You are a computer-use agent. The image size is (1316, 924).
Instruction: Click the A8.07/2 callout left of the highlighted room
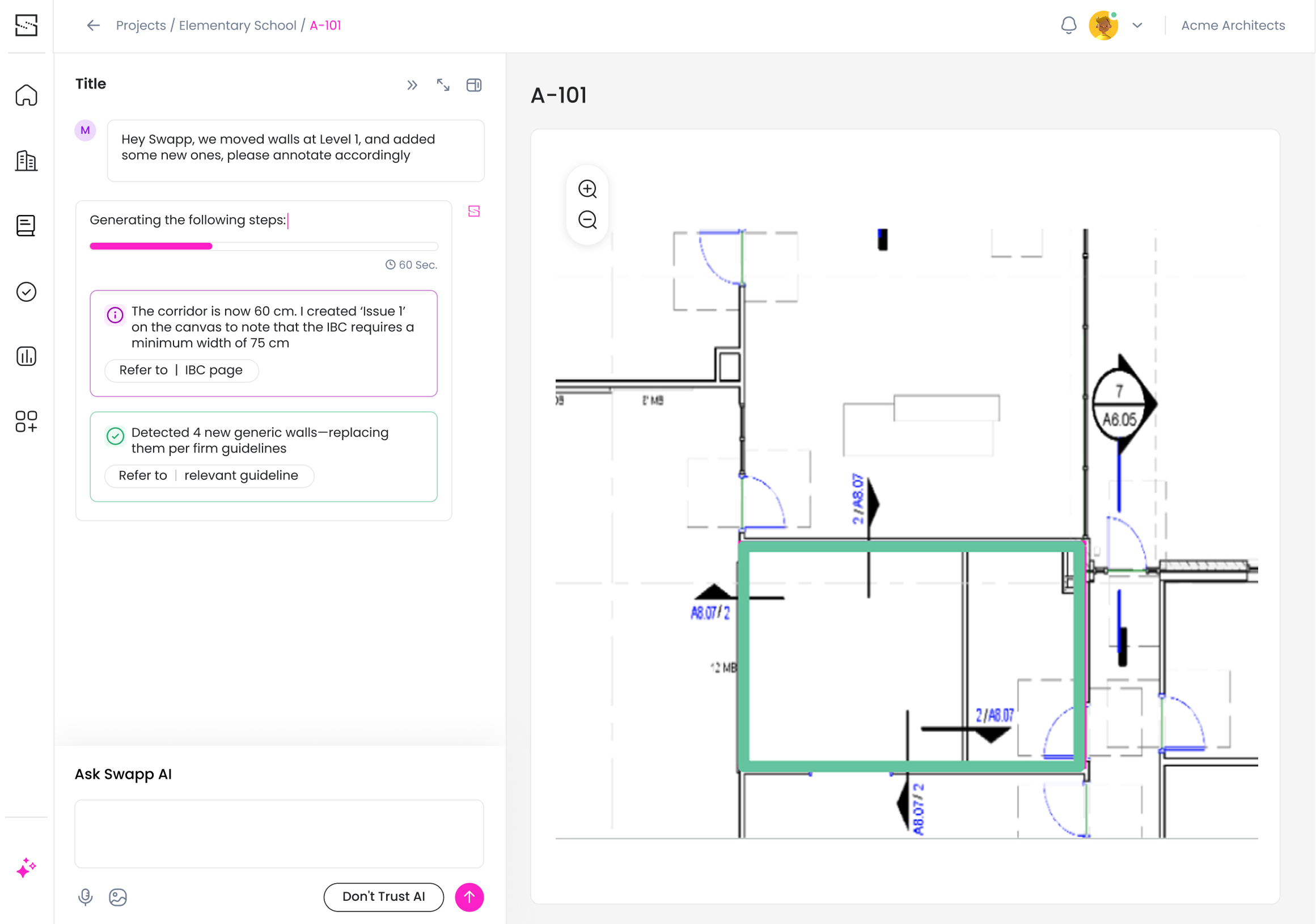710,613
